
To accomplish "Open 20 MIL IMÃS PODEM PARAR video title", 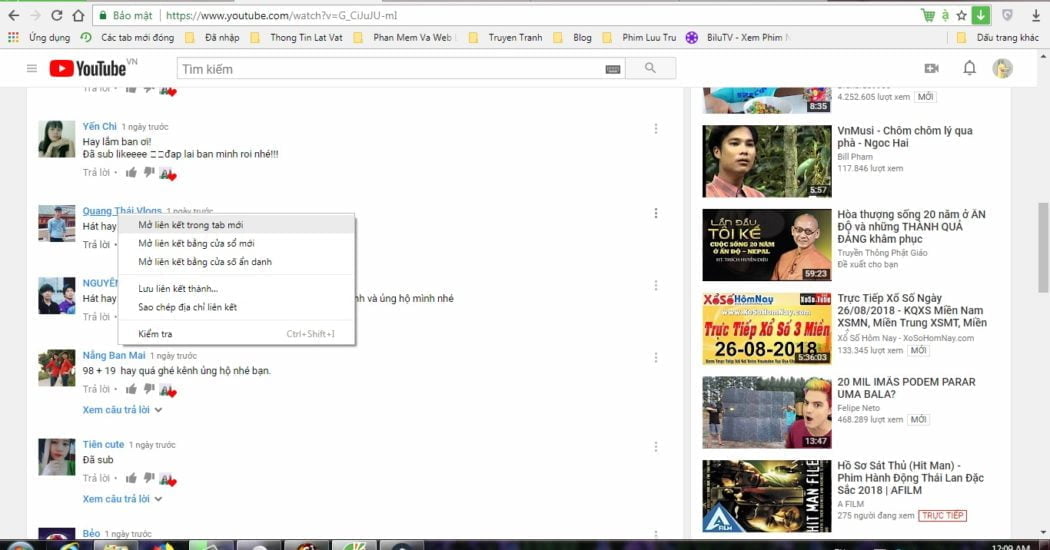I will click(x=906, y=388).
